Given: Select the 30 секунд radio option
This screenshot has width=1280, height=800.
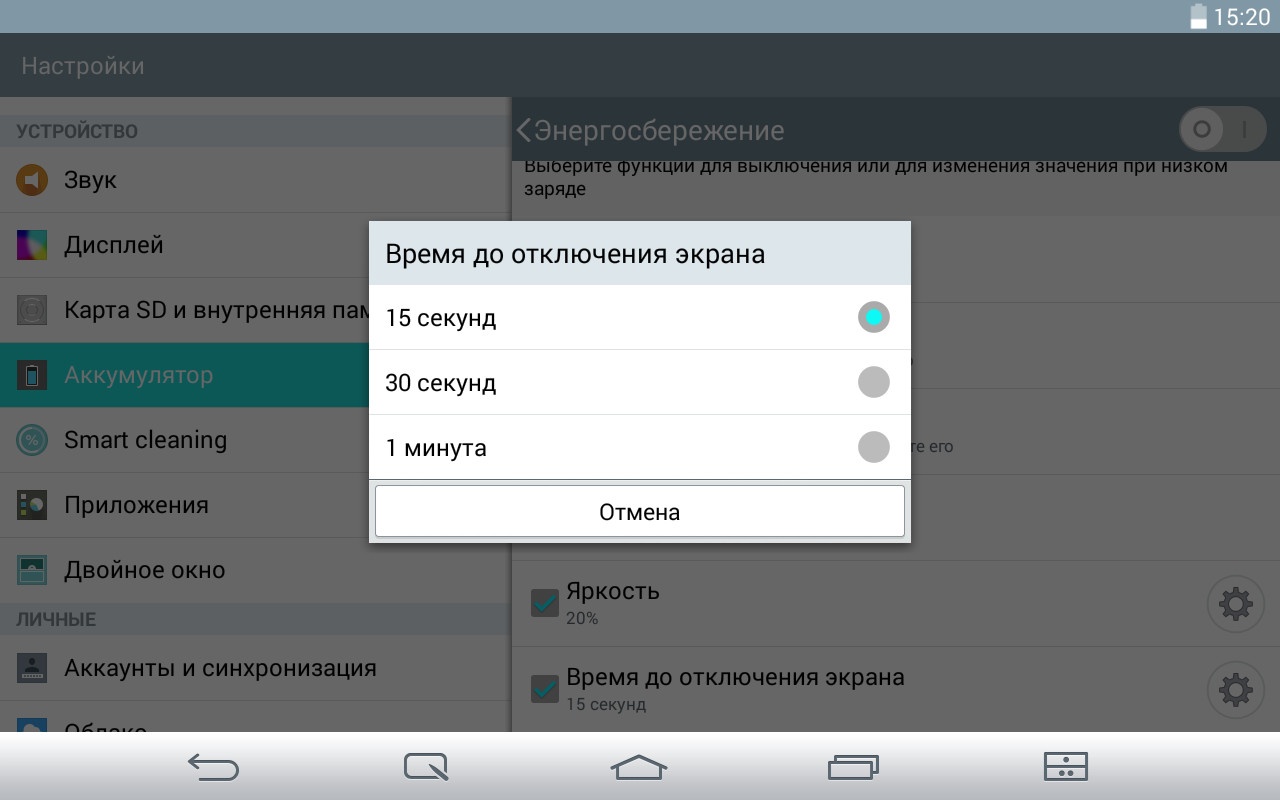Looking at the screenshot, I should click(873, 382).
